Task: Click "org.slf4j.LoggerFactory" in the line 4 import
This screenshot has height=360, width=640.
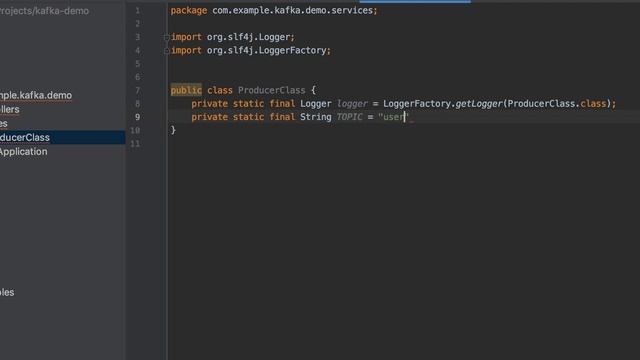Action: tap(267, 51)
